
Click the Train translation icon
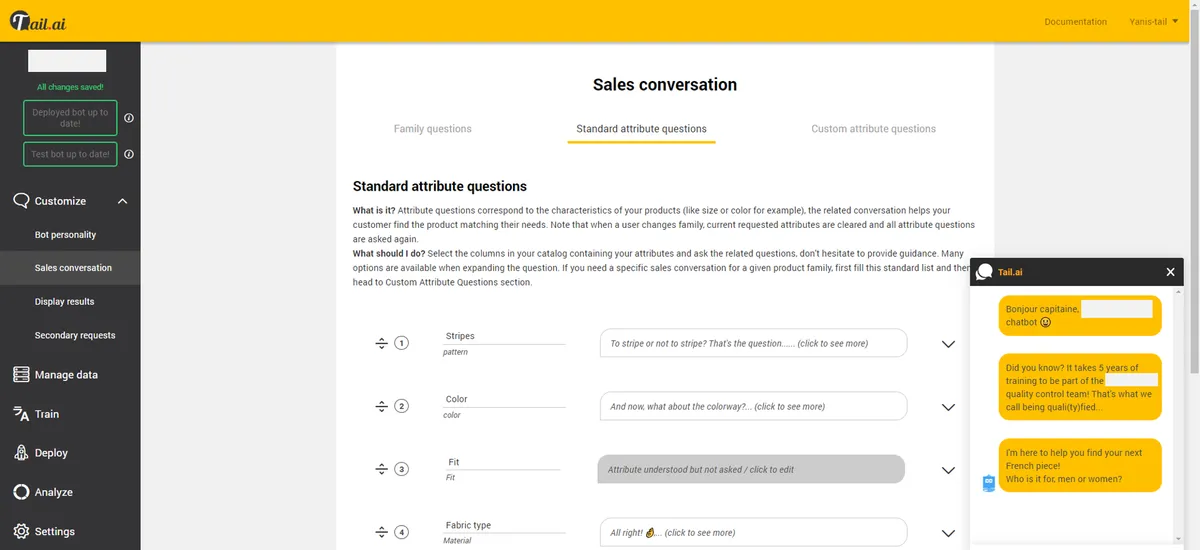[20, 414]
